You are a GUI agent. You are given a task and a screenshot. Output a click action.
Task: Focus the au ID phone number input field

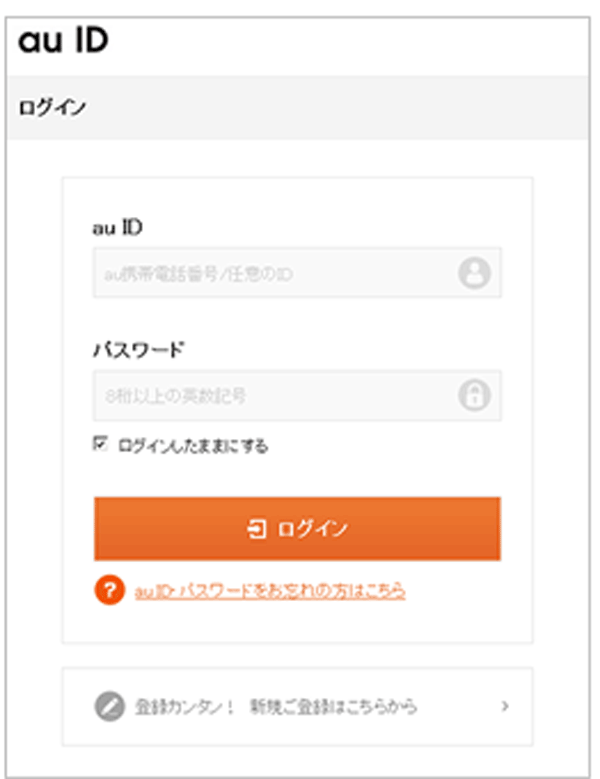coord(298,273)
